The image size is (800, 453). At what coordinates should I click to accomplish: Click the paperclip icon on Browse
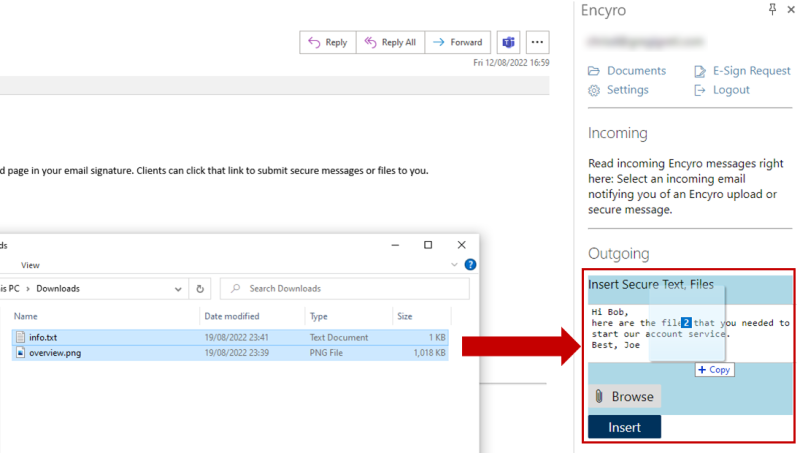(x=599, y=396)
